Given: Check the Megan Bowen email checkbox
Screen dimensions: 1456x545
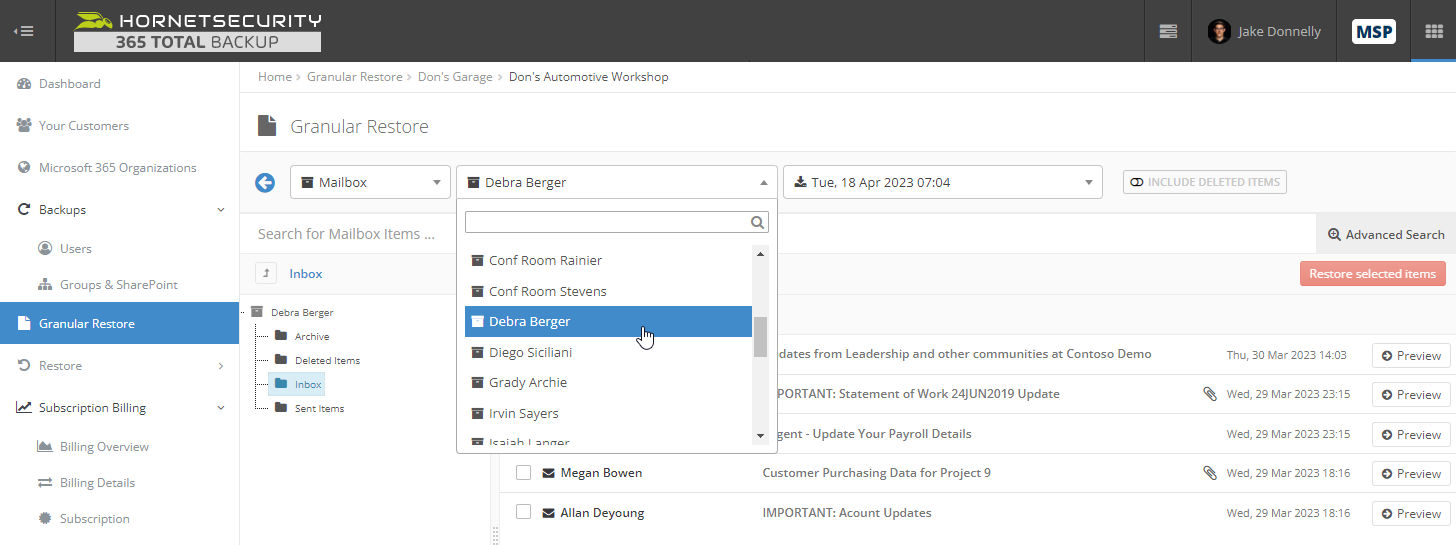Looking at the screenshot, I should (x=523, y=473).
